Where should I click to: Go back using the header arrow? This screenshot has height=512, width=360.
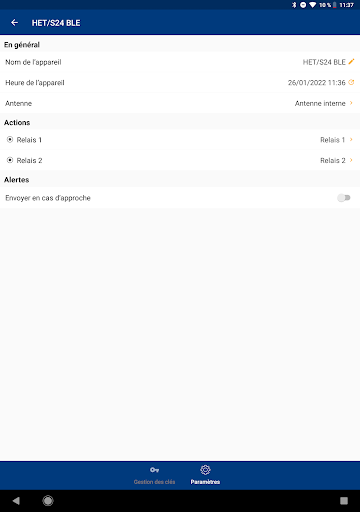tap(14, 23)
